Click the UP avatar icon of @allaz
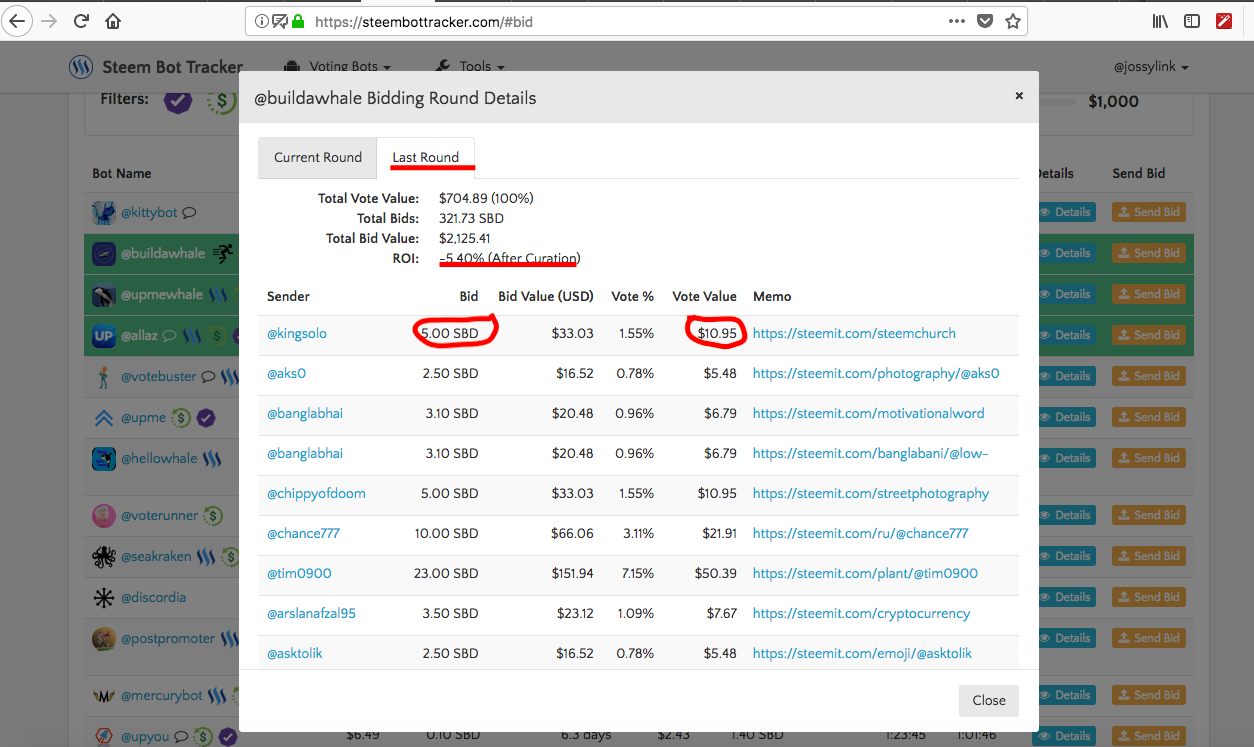The image size is (1254, 747). tap(104, 336)
